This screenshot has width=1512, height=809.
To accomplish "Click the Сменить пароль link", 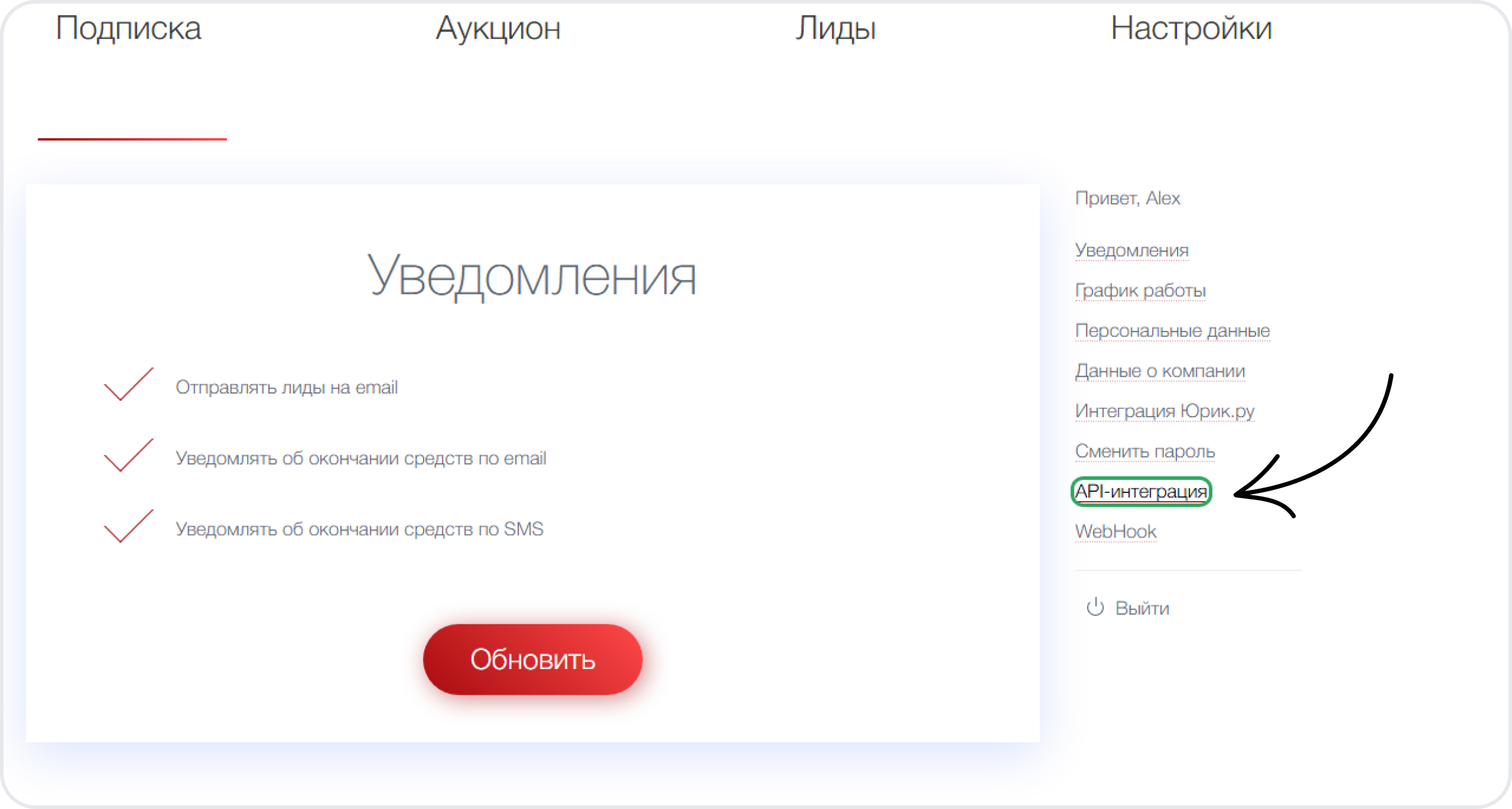I will [1145, 451].
